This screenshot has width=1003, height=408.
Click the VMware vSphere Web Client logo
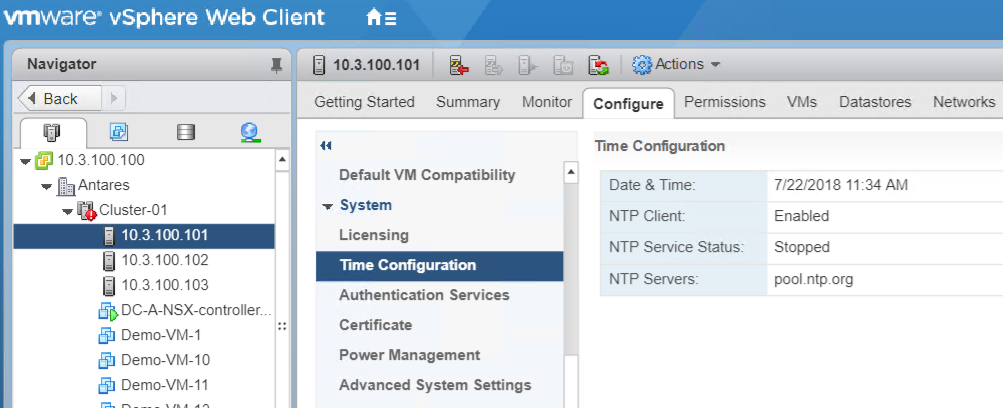[x=164, y=17]
